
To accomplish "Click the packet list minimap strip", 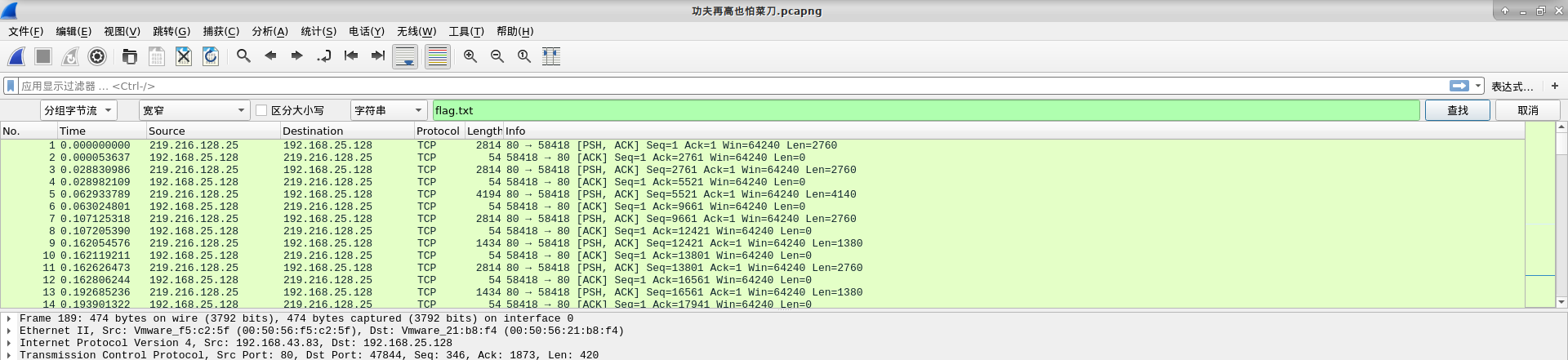I will [1540, 215].
